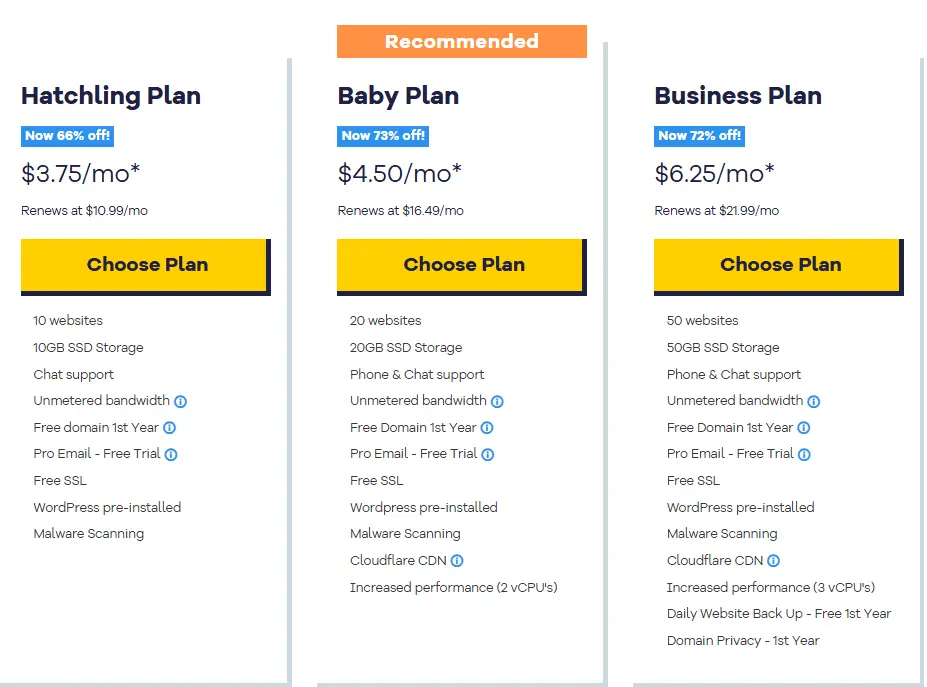Click info icon beside Business Cloudflare CDN

tap(774, 561)
